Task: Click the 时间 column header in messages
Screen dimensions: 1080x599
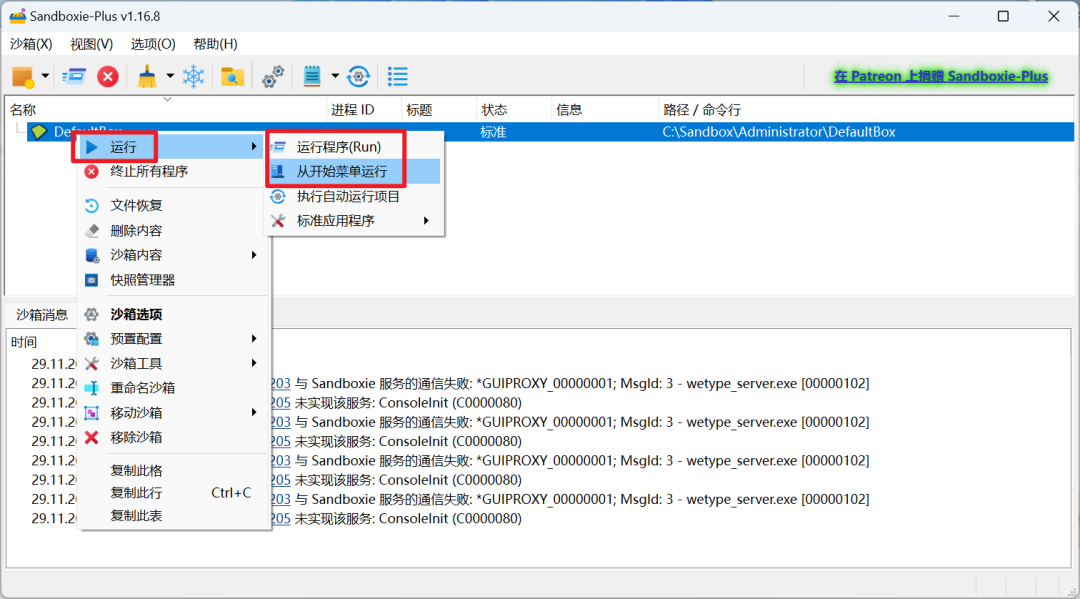Action: (24, 342)
